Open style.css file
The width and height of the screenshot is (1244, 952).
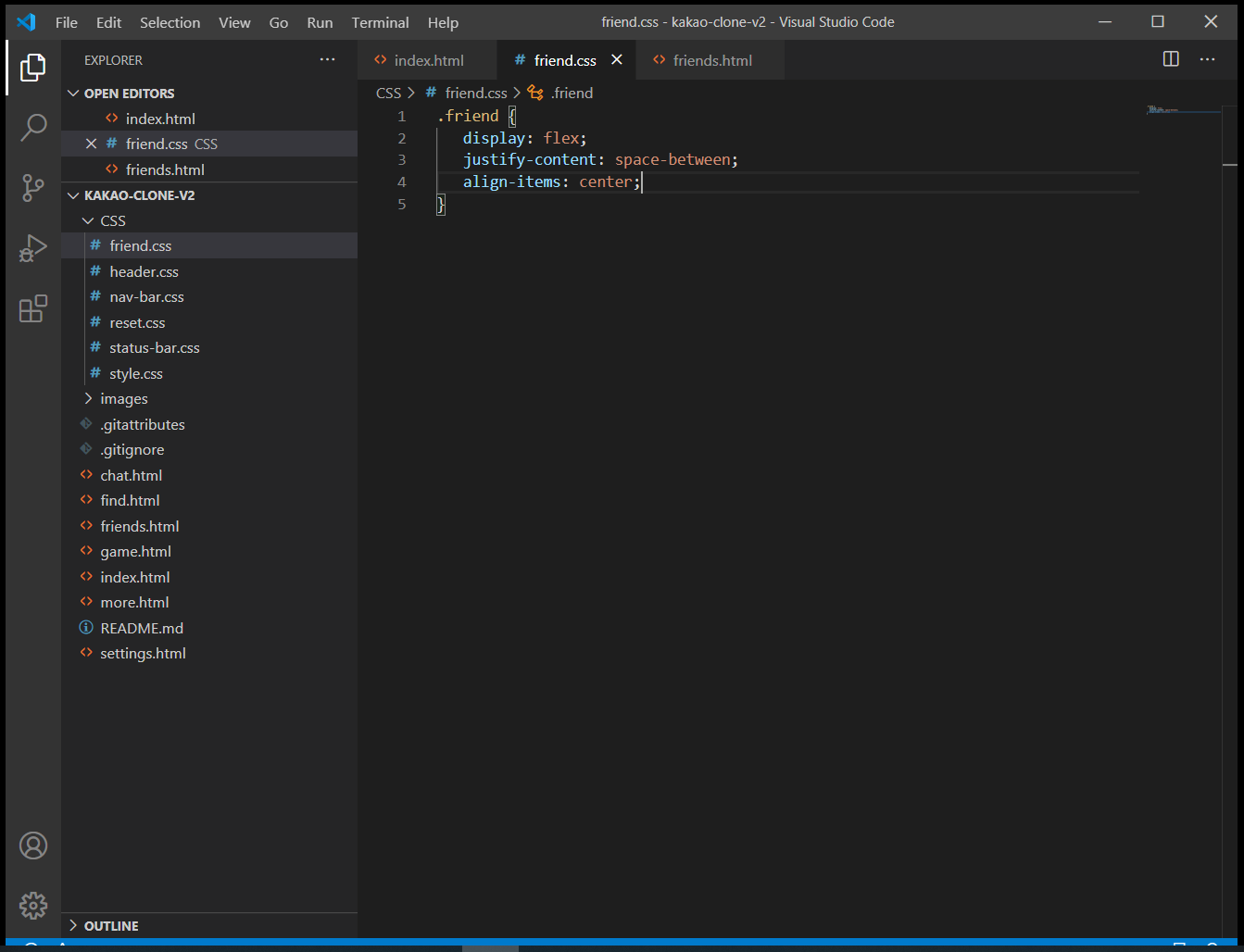[209, 373]
